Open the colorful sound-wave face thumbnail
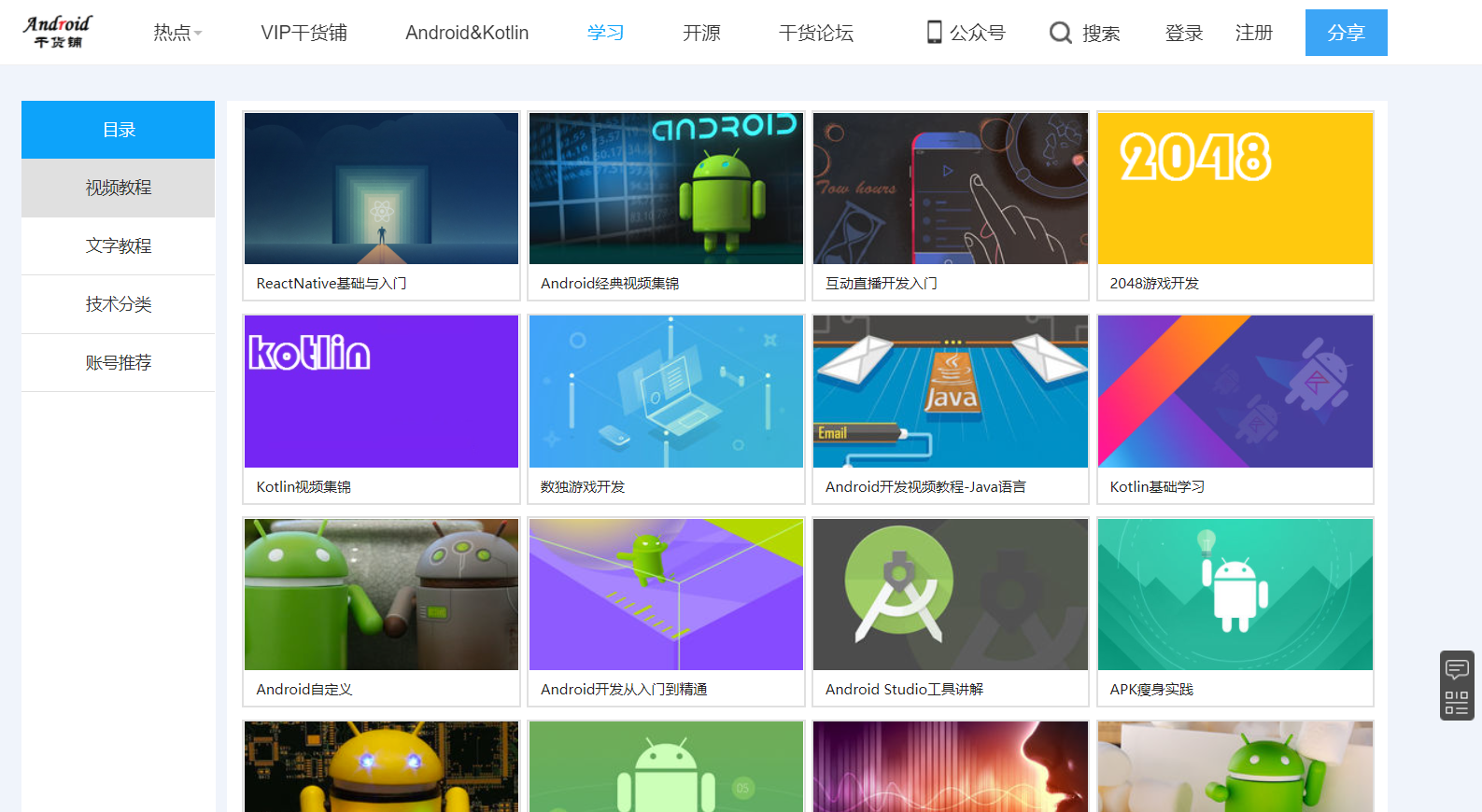The width and height of the screenshot is (1482, 812). pyautogui.click(x=951, y=766)
